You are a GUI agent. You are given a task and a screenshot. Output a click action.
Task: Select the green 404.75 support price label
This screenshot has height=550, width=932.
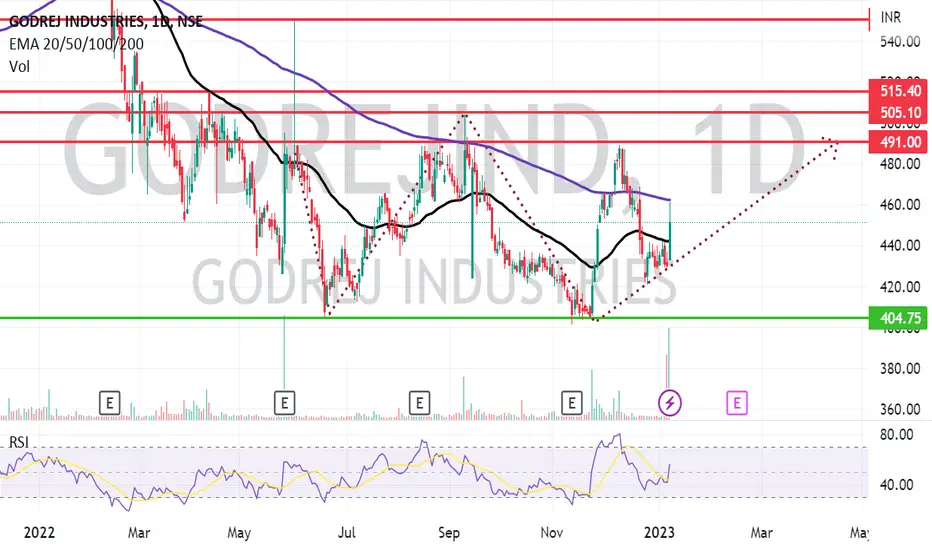(898, 318)
